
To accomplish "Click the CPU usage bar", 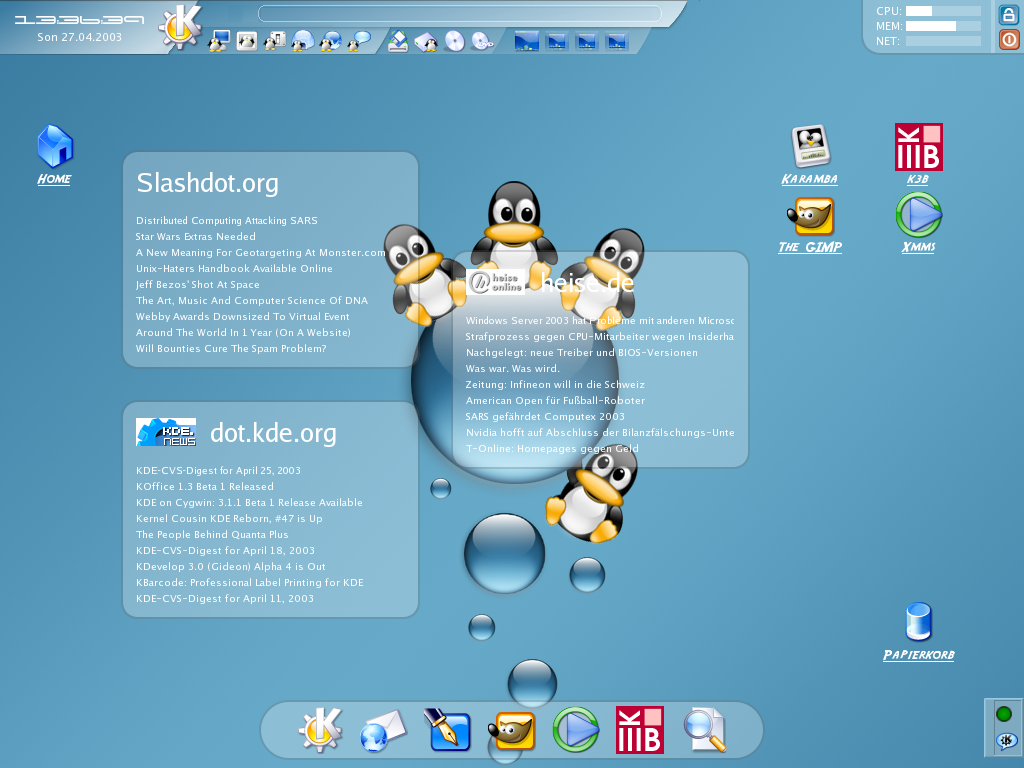I will point(943,11).
